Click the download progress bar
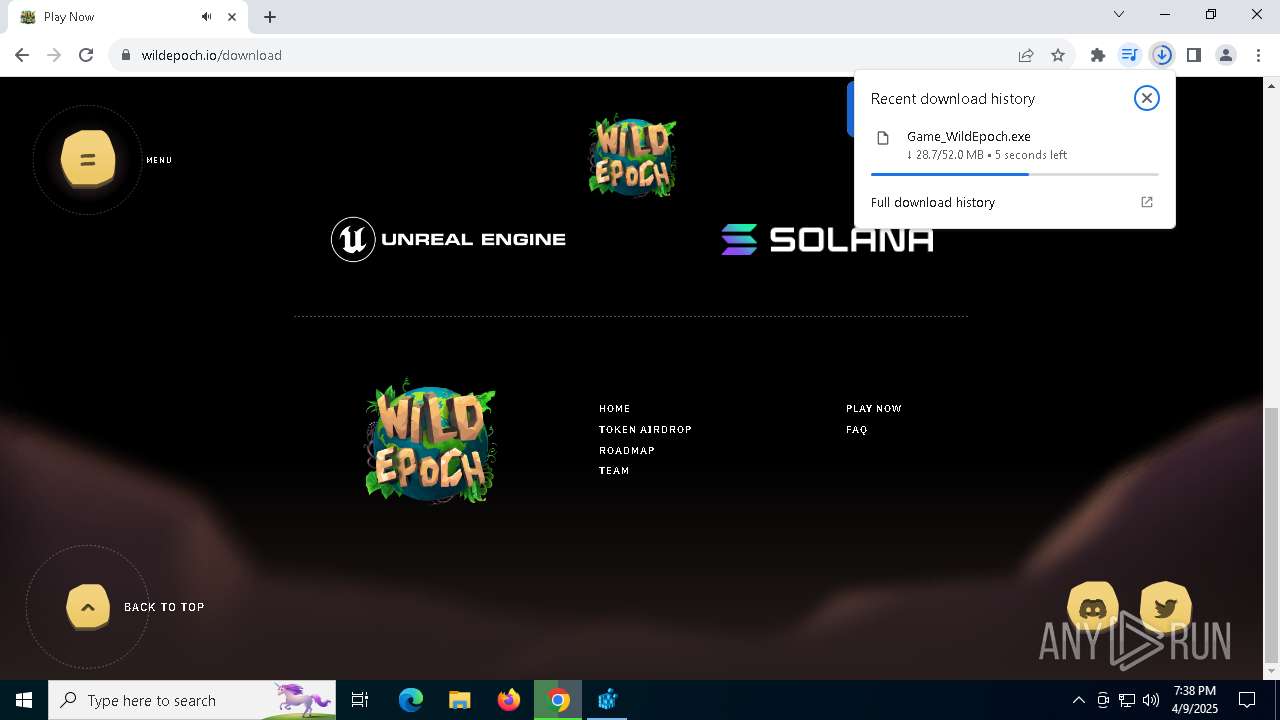 pos(1015,174)
